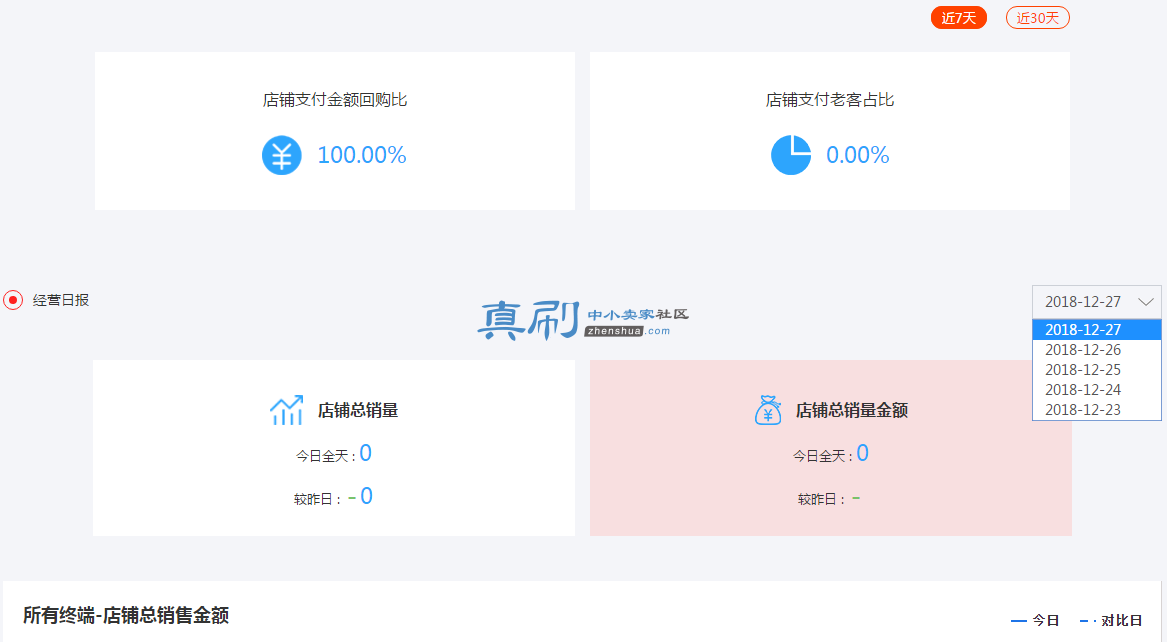This screenshot has height=642, width=1167.
Task: Click the money bag icon for 店铺总销量金额
Action: click(768, 410)
